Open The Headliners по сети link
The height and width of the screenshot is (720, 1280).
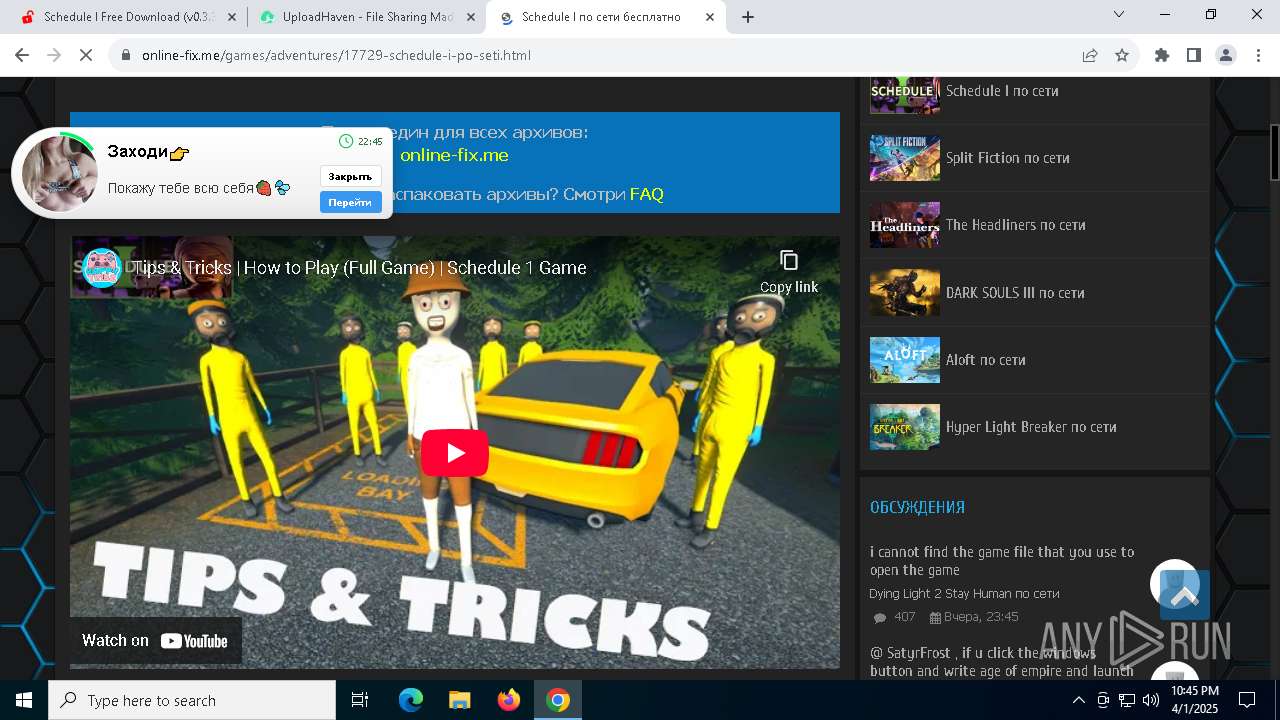click(x=1016, y=225)
